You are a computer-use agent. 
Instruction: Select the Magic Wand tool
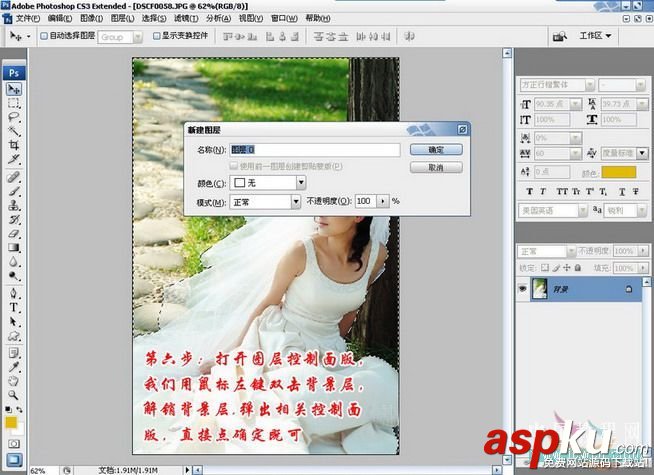(x=14, y=131)
